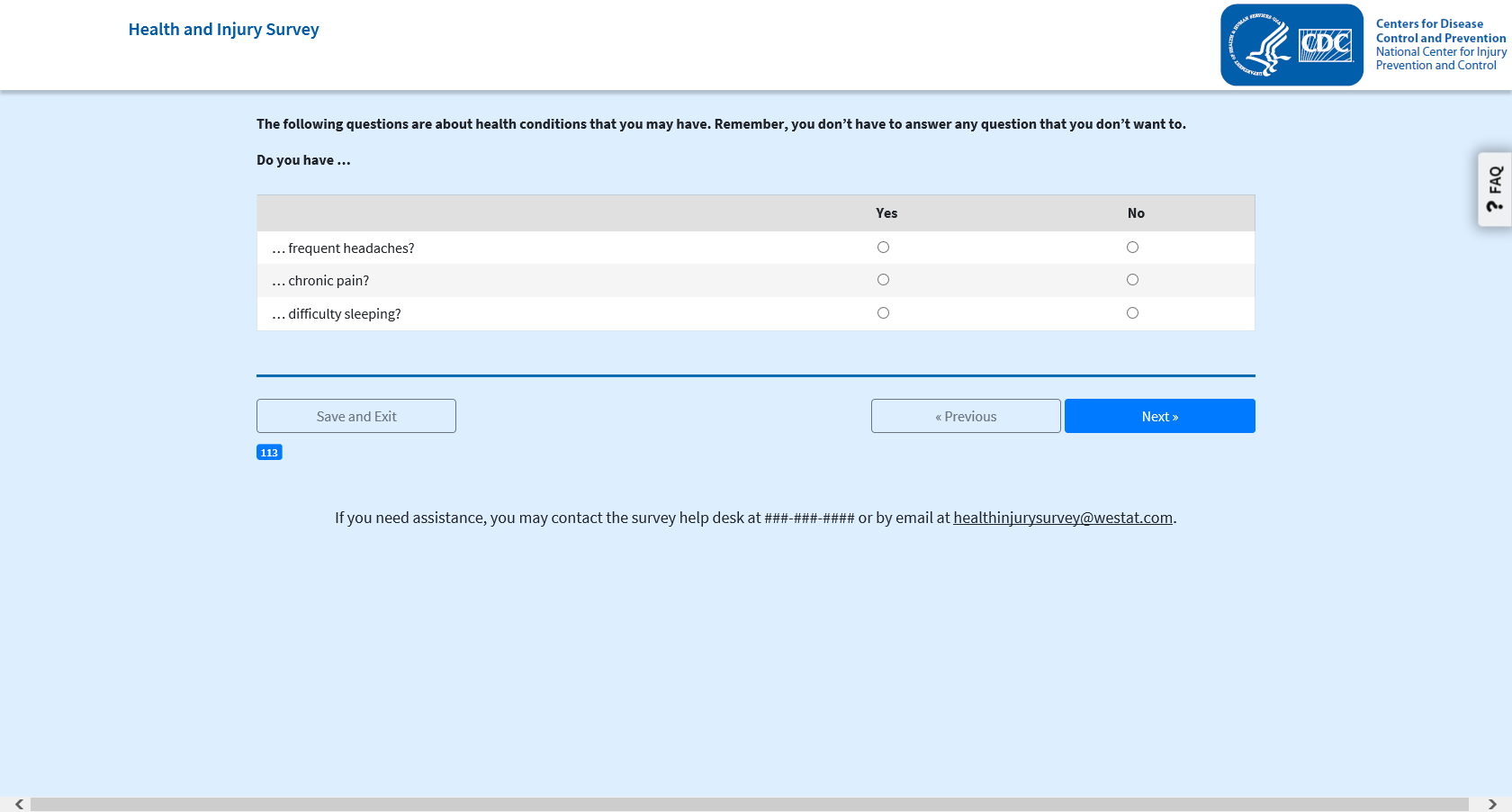
Task: Click the Health and Injury Survey title
Action: 223,30
